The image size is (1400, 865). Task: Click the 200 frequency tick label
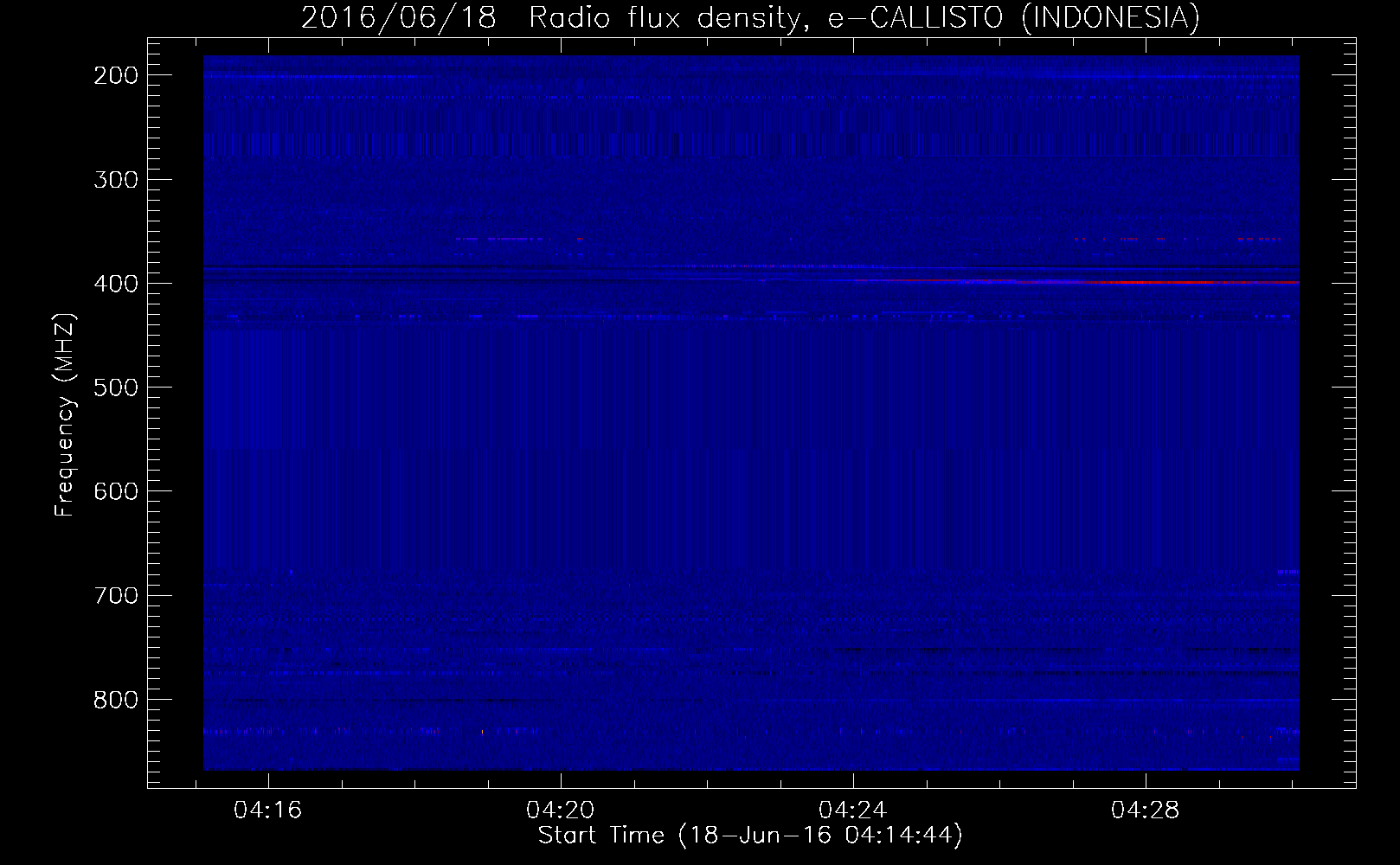114,75
